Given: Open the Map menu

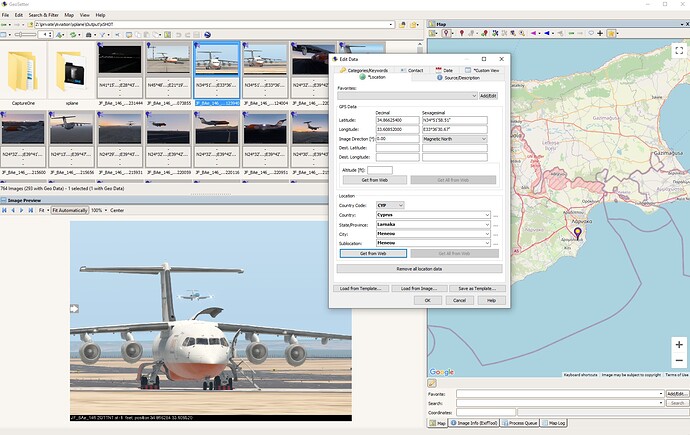Looking at the screenshot, I should (69, 15).
